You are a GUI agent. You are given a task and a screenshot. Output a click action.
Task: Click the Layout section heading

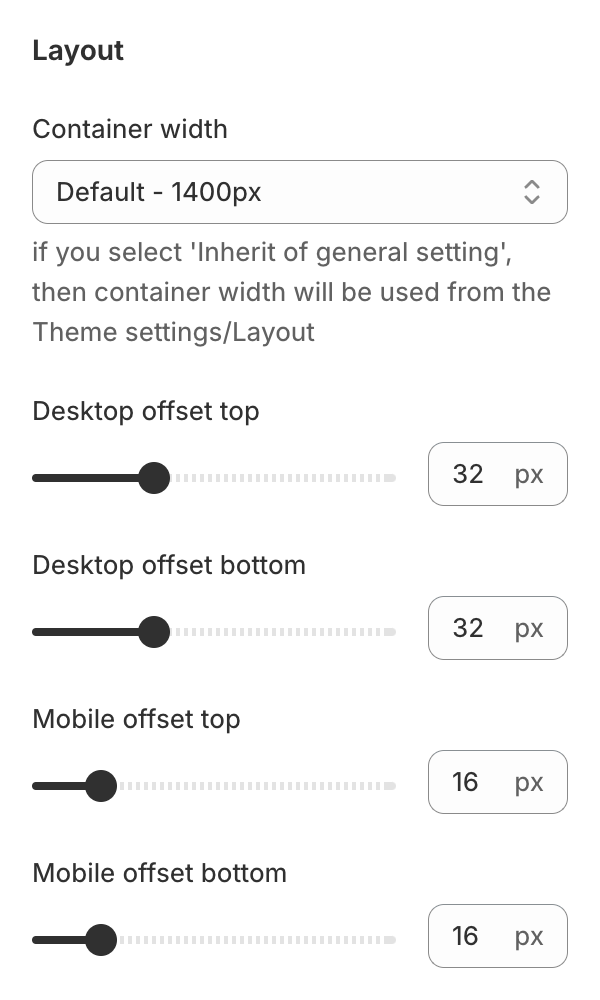(x=78, y=51)
